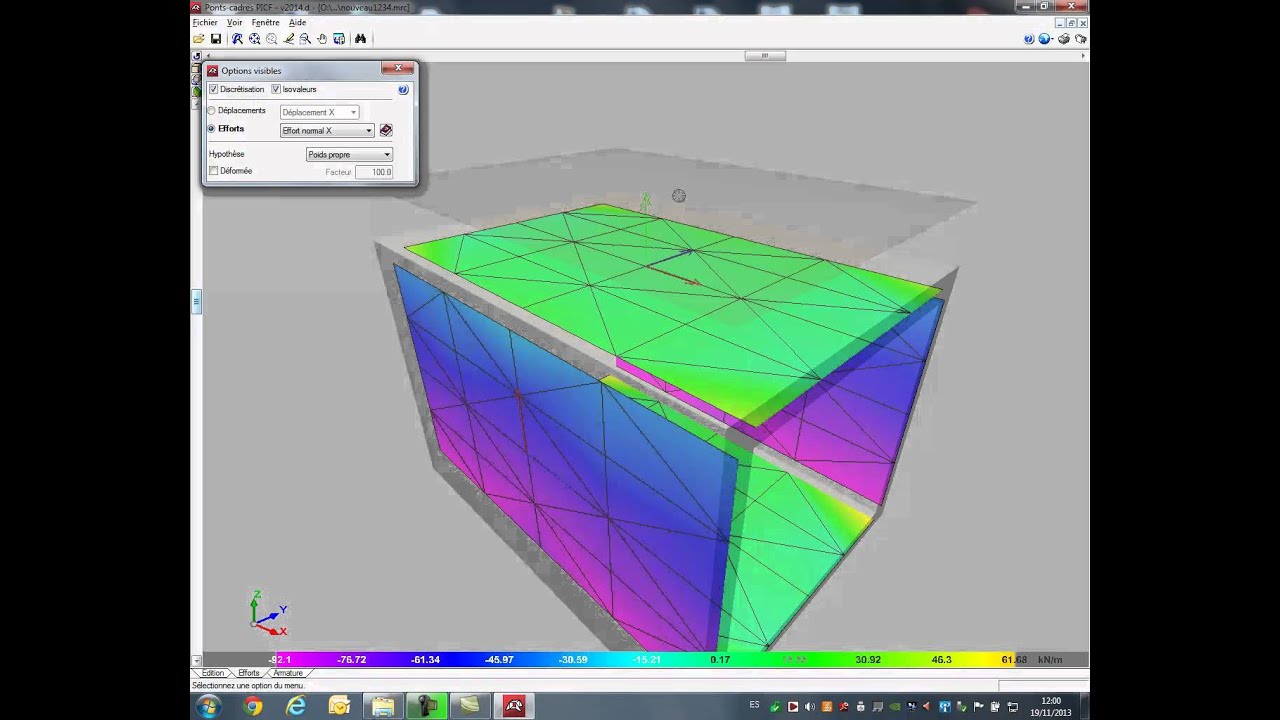
Task: Toggle the Isovaleurs checkbox
Action: pyautogui.click(x=276, y=89)
